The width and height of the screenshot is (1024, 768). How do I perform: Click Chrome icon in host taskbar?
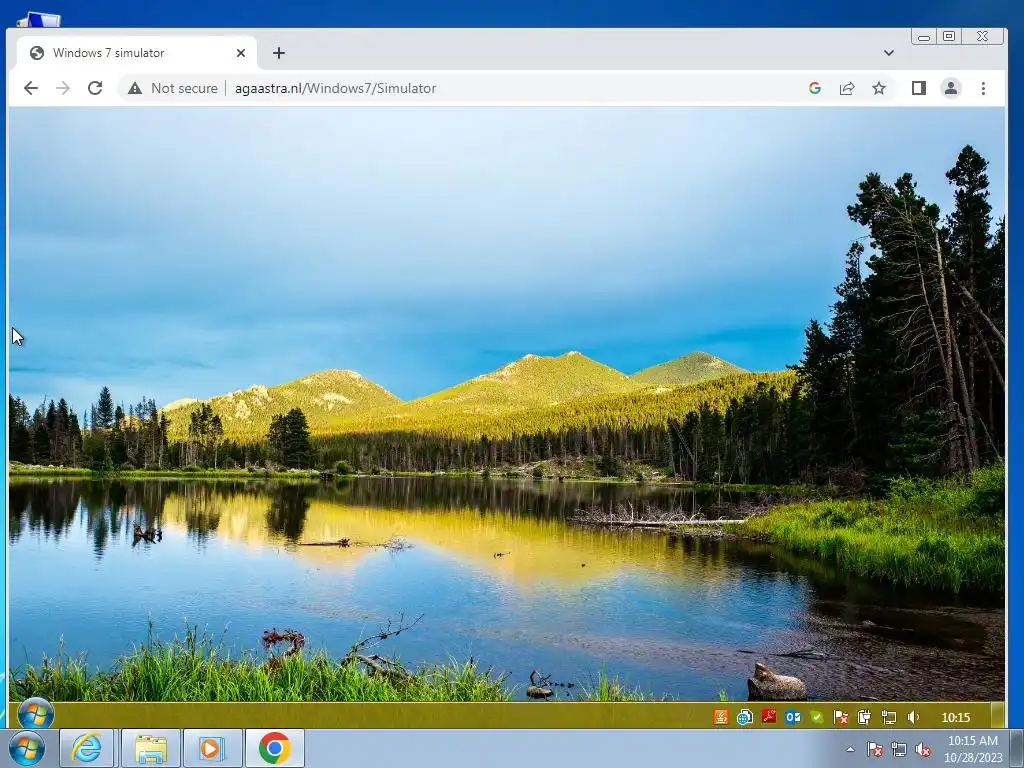[x=274, y=748]
